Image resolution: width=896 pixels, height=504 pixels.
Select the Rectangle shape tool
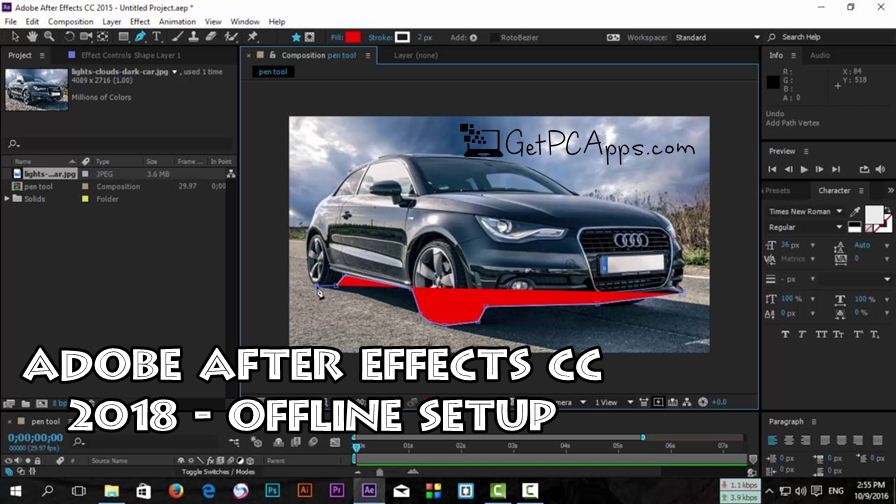[123, 37]
